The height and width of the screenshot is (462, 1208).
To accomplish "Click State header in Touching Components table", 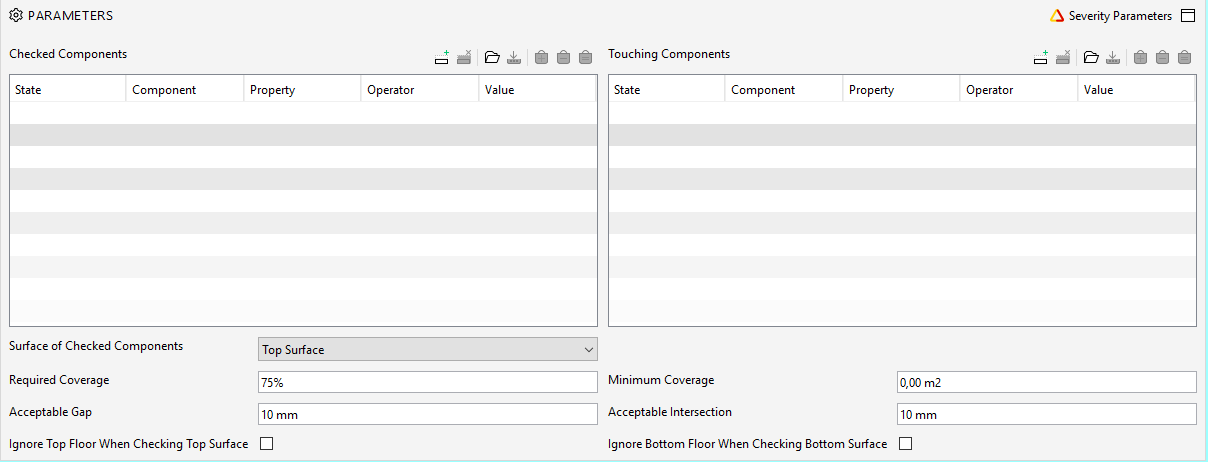I will coord(667,90).
